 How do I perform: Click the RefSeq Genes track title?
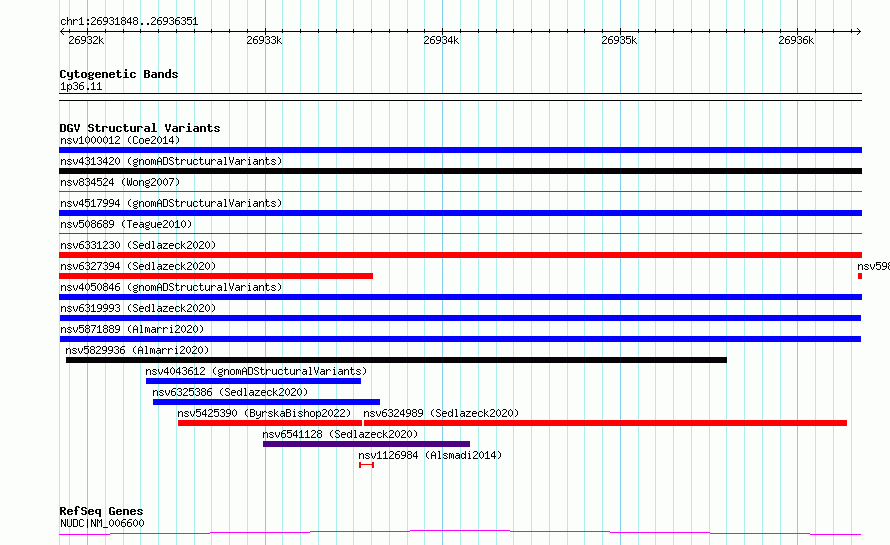coord(101,511)
